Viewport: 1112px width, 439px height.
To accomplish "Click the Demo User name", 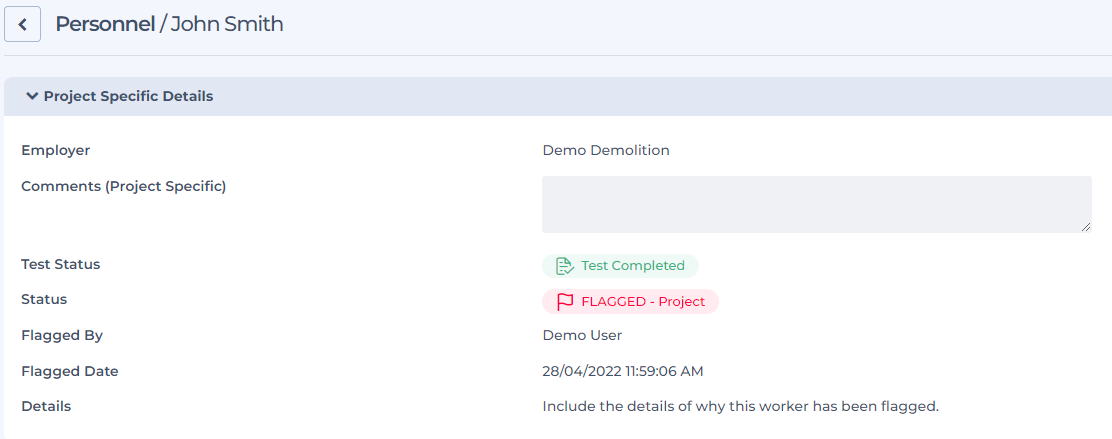I will [x=582, y=336].
